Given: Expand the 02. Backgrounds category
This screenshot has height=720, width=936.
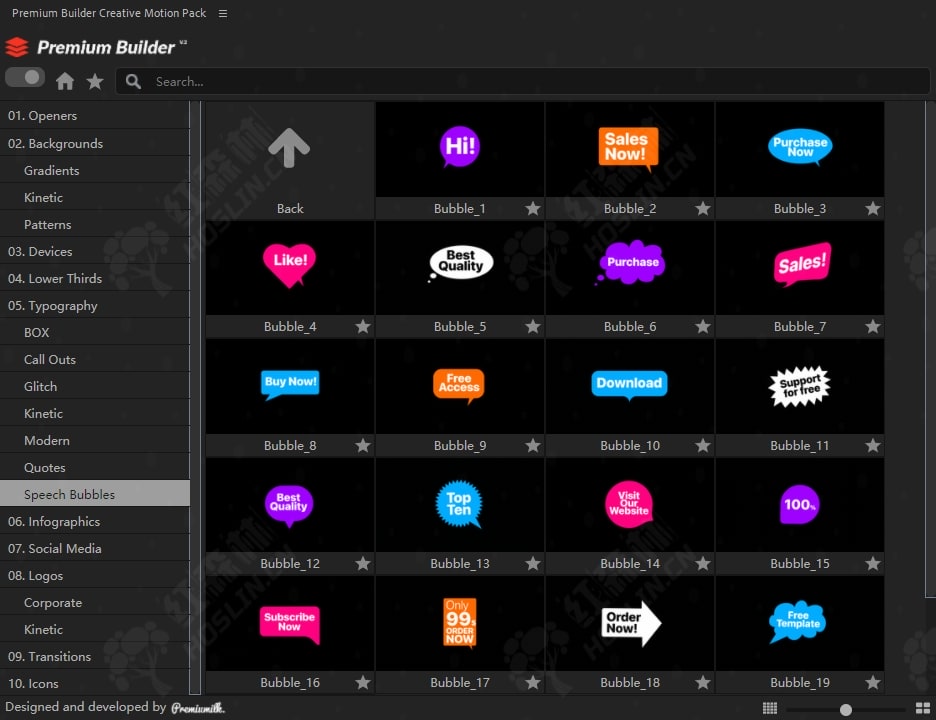Looking at the screenshot, I should [95, 143].
